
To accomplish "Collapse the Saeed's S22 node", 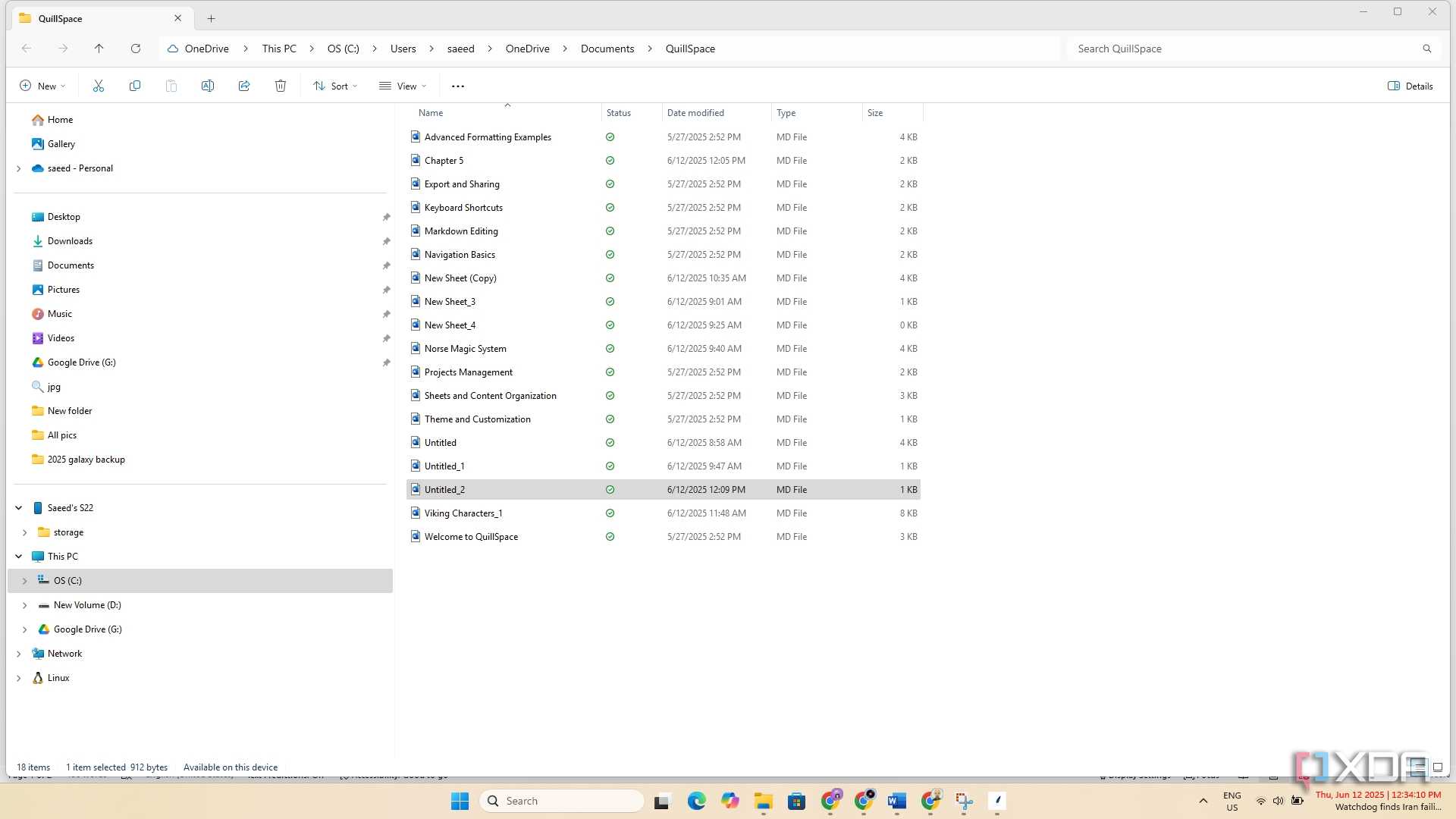I will coord(19,508).
